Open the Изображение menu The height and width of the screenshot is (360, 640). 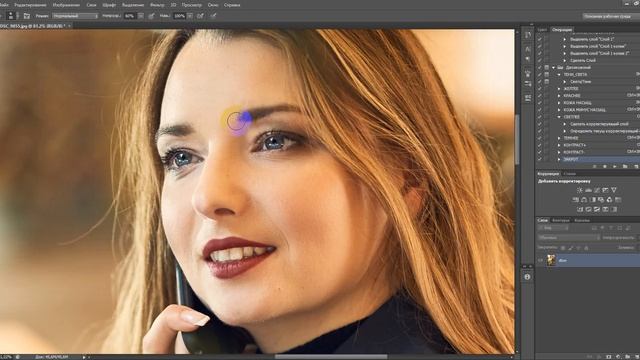(x=66, y=5)
